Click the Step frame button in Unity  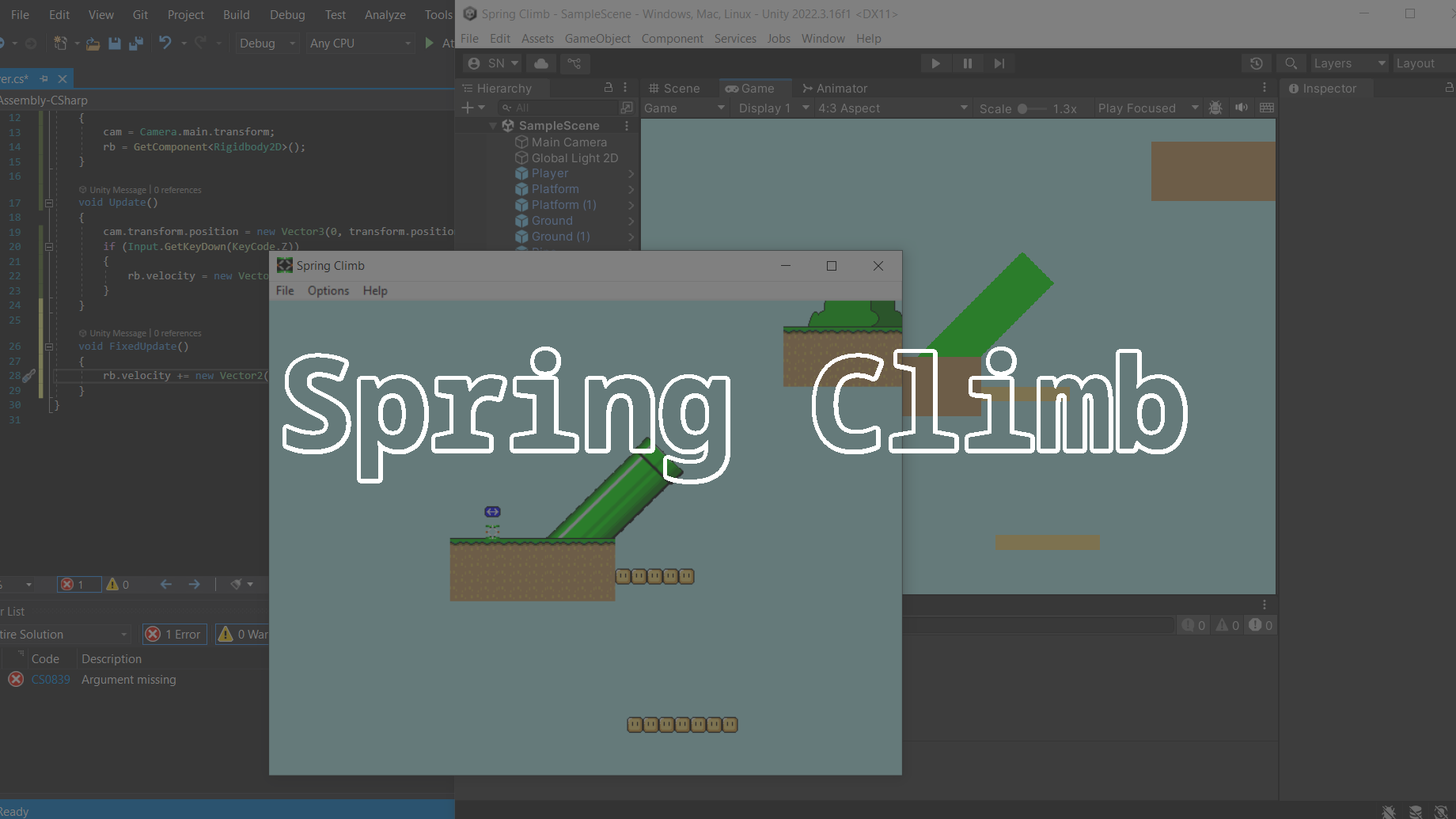(999, 63)
